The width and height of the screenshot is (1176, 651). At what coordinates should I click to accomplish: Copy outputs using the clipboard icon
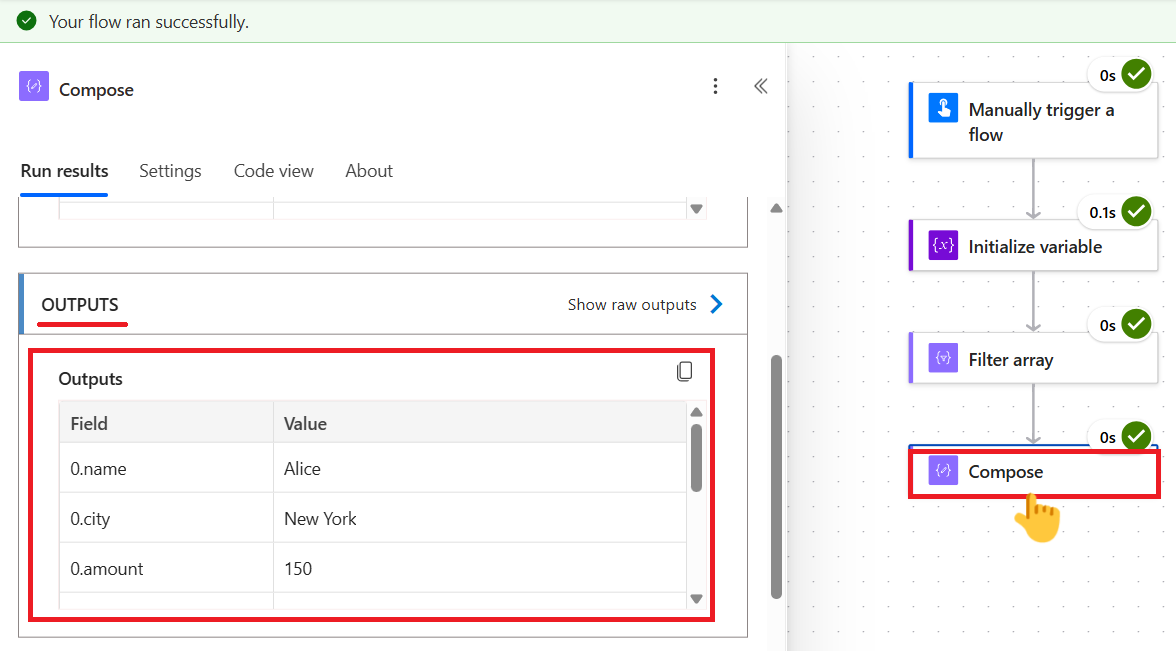pos(684,372)
